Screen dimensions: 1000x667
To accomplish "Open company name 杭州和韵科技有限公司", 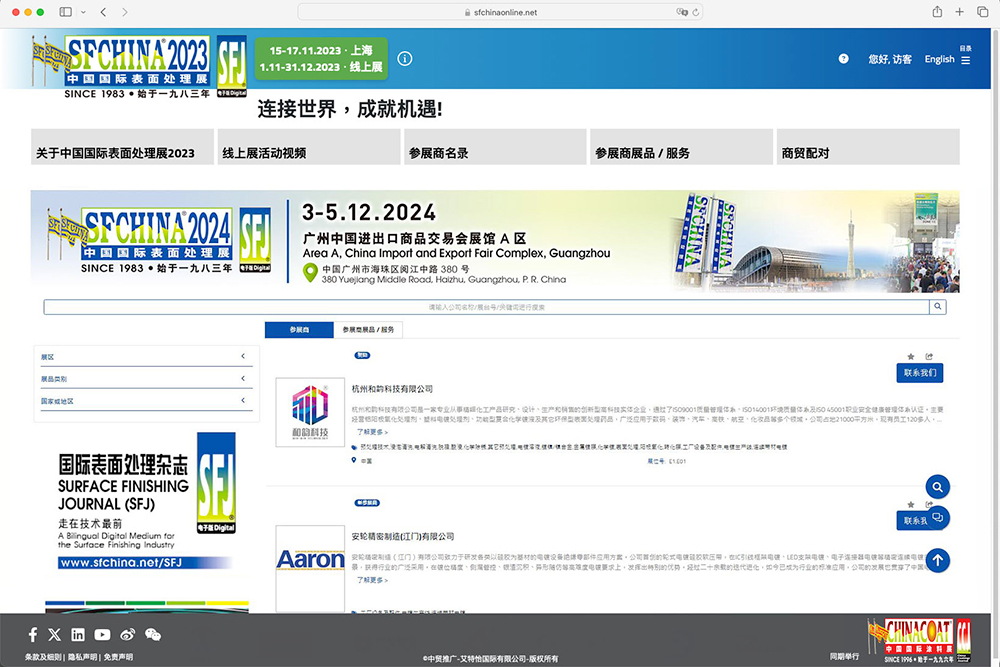I will (392, 389).
